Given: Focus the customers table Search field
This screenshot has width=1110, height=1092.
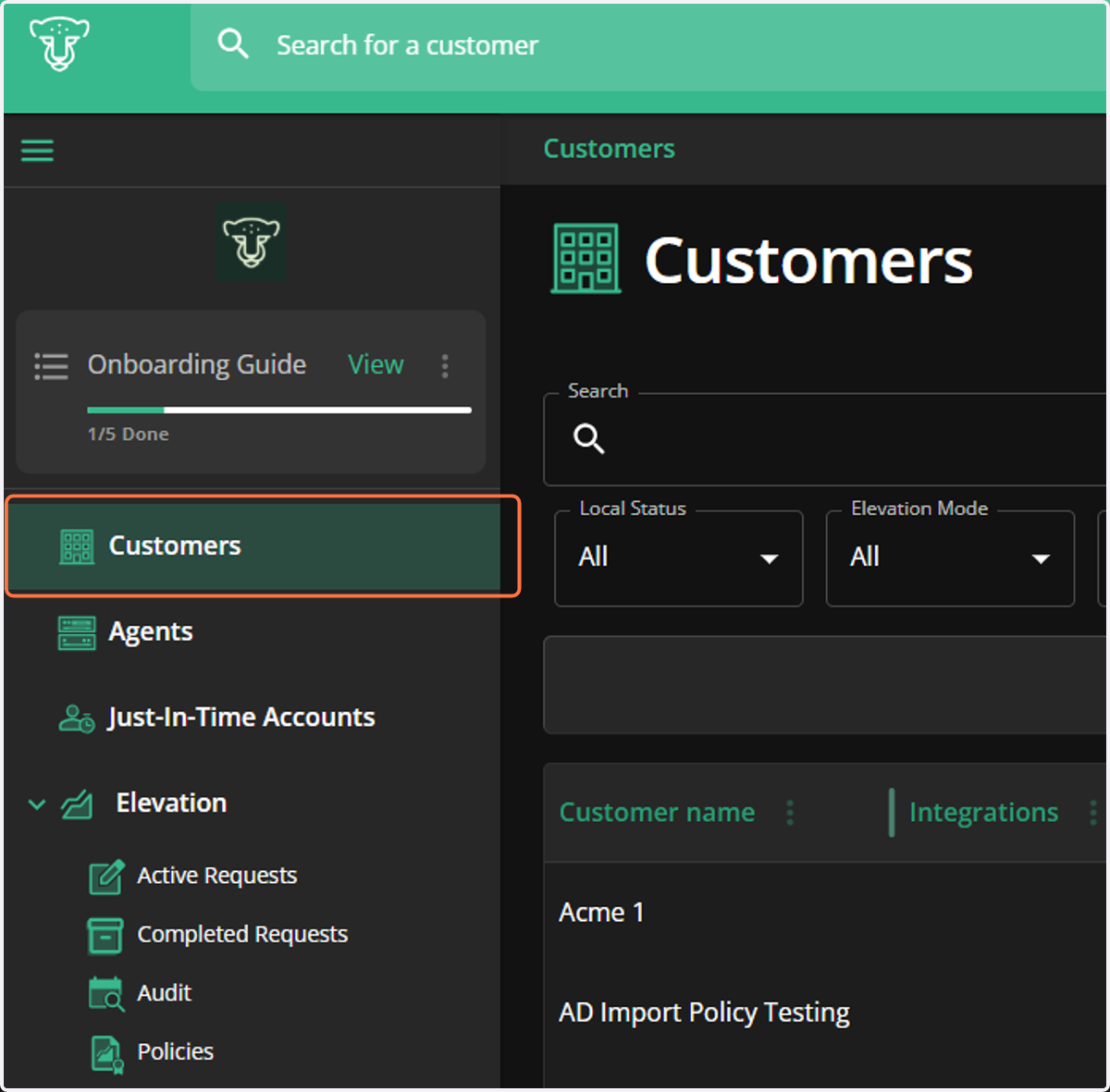Looking at the screenshot, I should (x=825, y=439).
